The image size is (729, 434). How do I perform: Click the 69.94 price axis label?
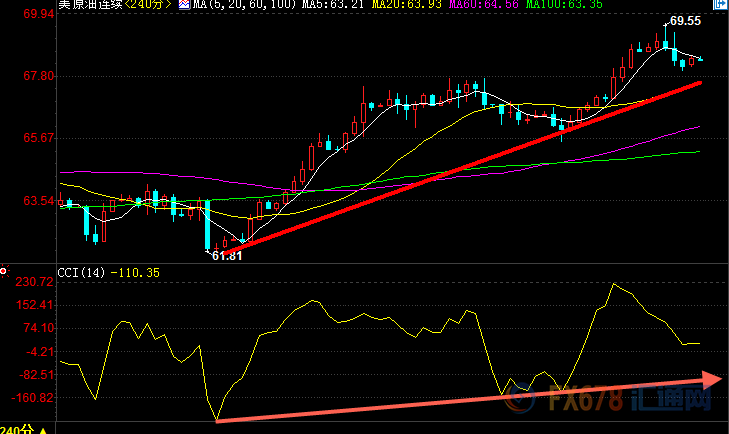click(39, 14)
